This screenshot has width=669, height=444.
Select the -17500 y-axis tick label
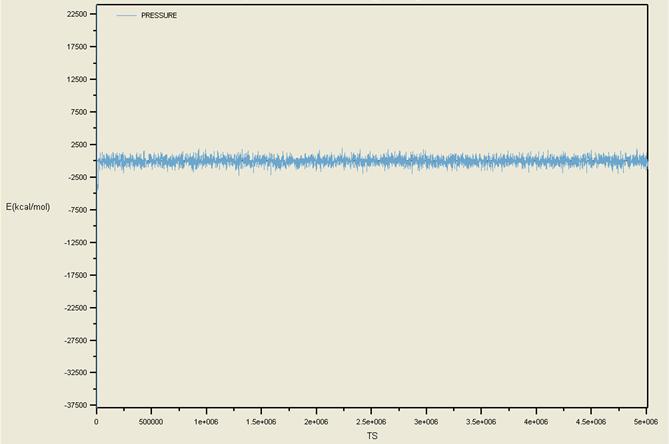72,275
